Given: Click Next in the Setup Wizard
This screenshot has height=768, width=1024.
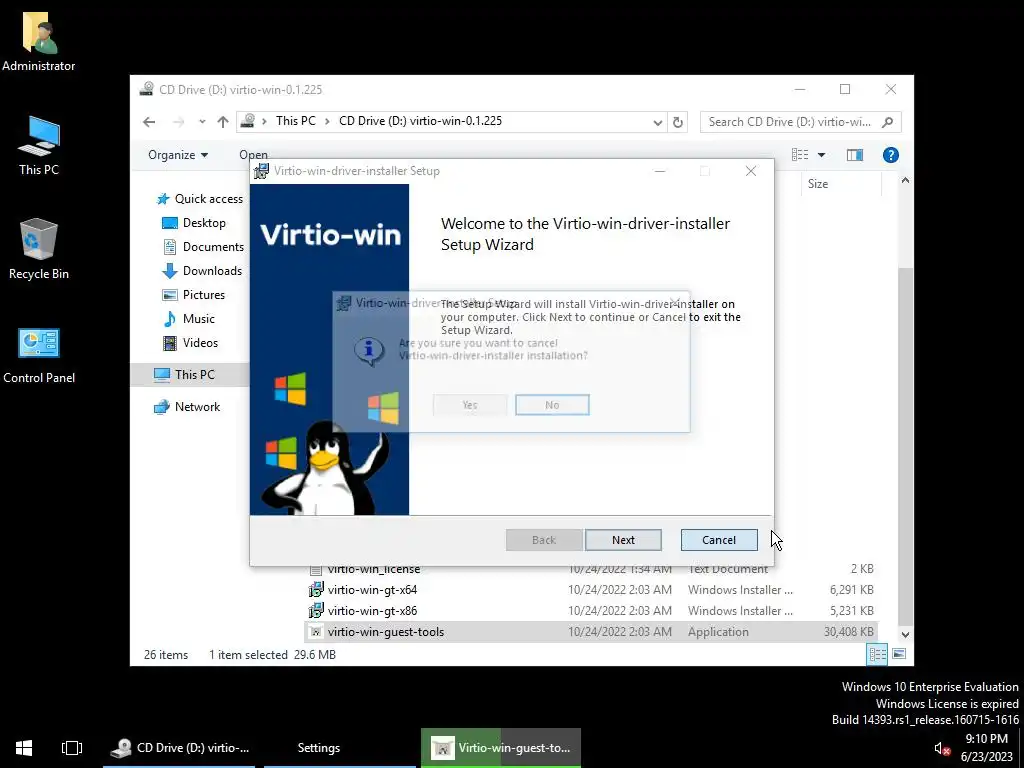Looking at the screenshot, I should pyautogui.click(x=623, y=540).
